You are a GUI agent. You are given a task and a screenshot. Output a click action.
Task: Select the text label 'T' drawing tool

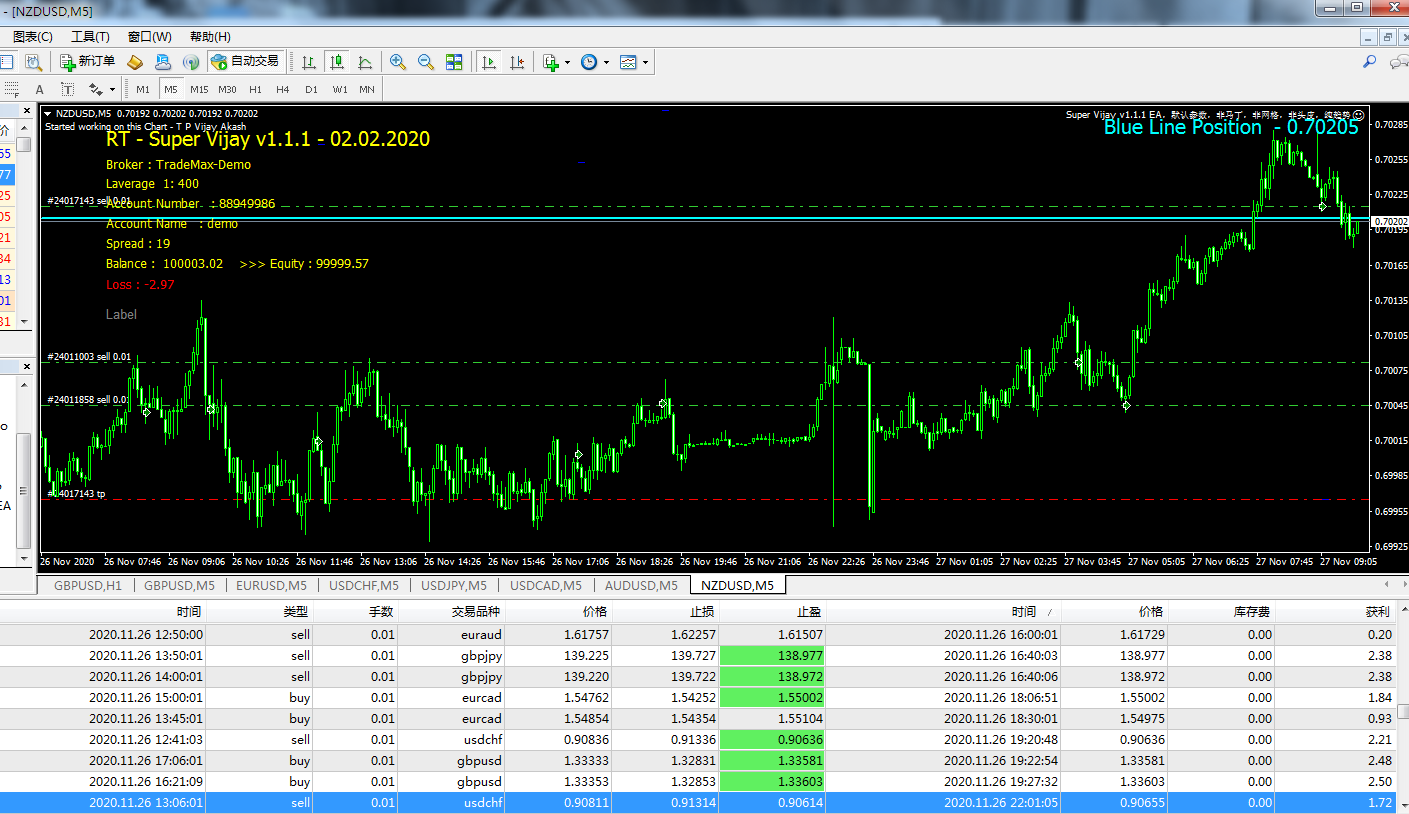(68, 89)
